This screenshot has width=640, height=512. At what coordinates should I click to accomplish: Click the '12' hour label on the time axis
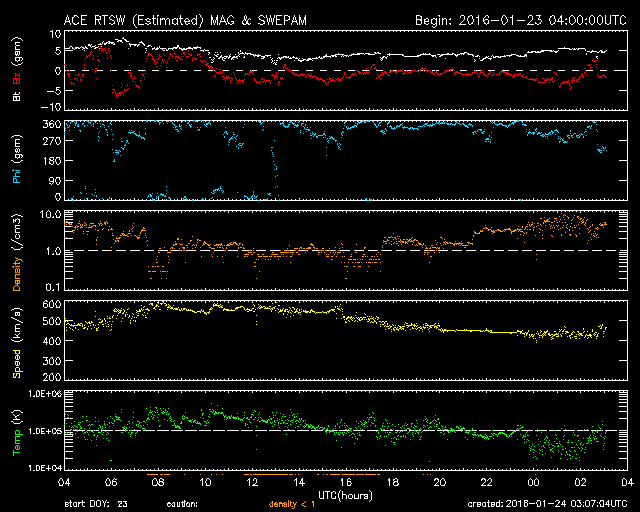point(252,482)
